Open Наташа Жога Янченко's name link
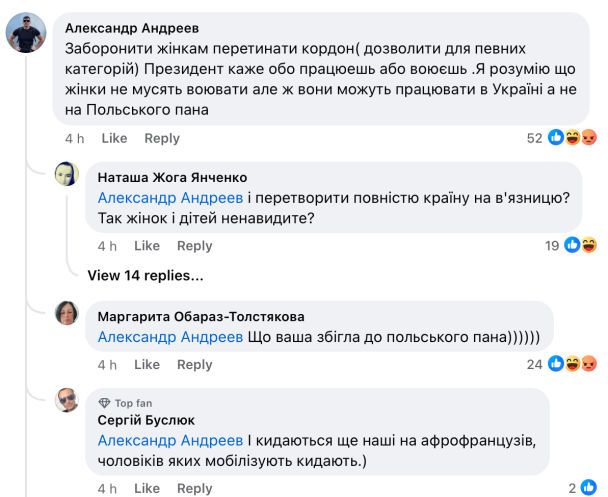 tap(172, 177)
